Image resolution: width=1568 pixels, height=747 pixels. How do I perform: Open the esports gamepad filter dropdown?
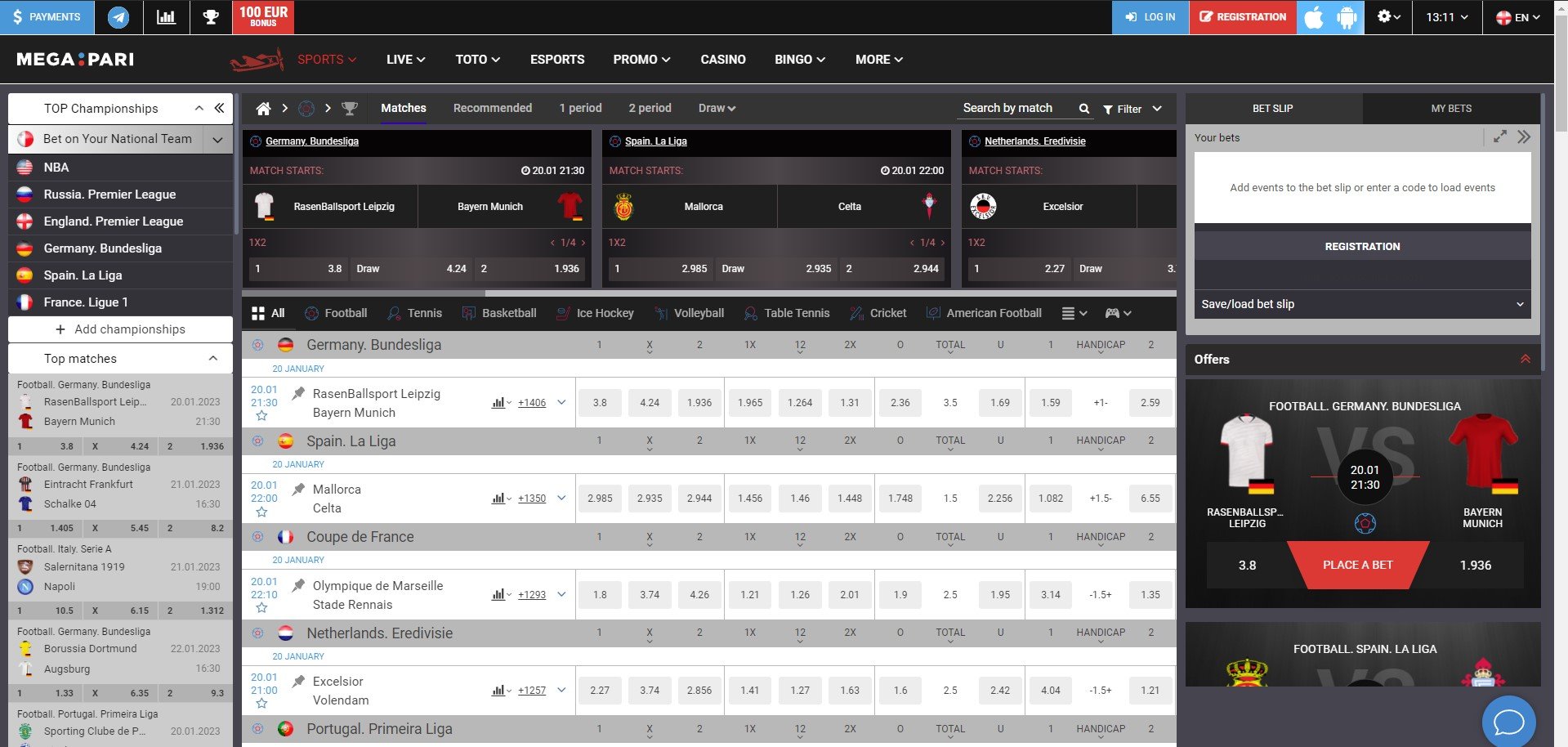[x=1118, y=313]
